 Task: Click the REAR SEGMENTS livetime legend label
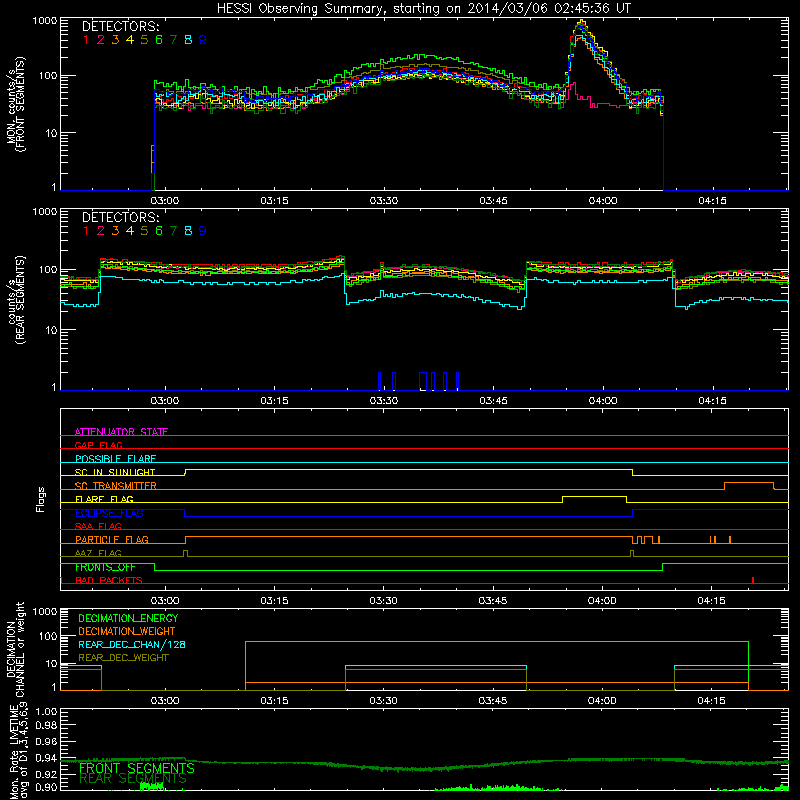click(133, 779)
